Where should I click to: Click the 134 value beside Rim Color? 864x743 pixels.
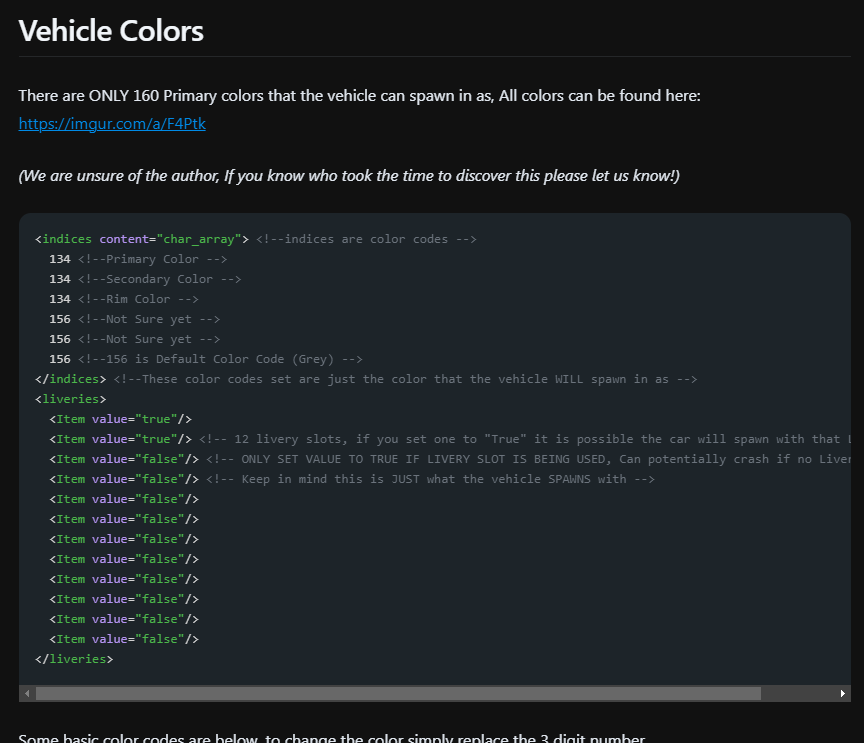(60, 299)
